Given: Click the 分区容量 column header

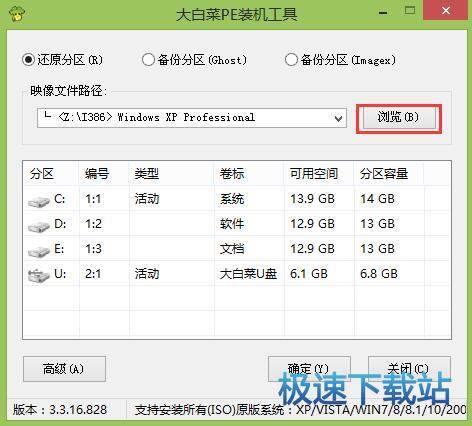Looking at the screenshot, I should click(388, 174).
